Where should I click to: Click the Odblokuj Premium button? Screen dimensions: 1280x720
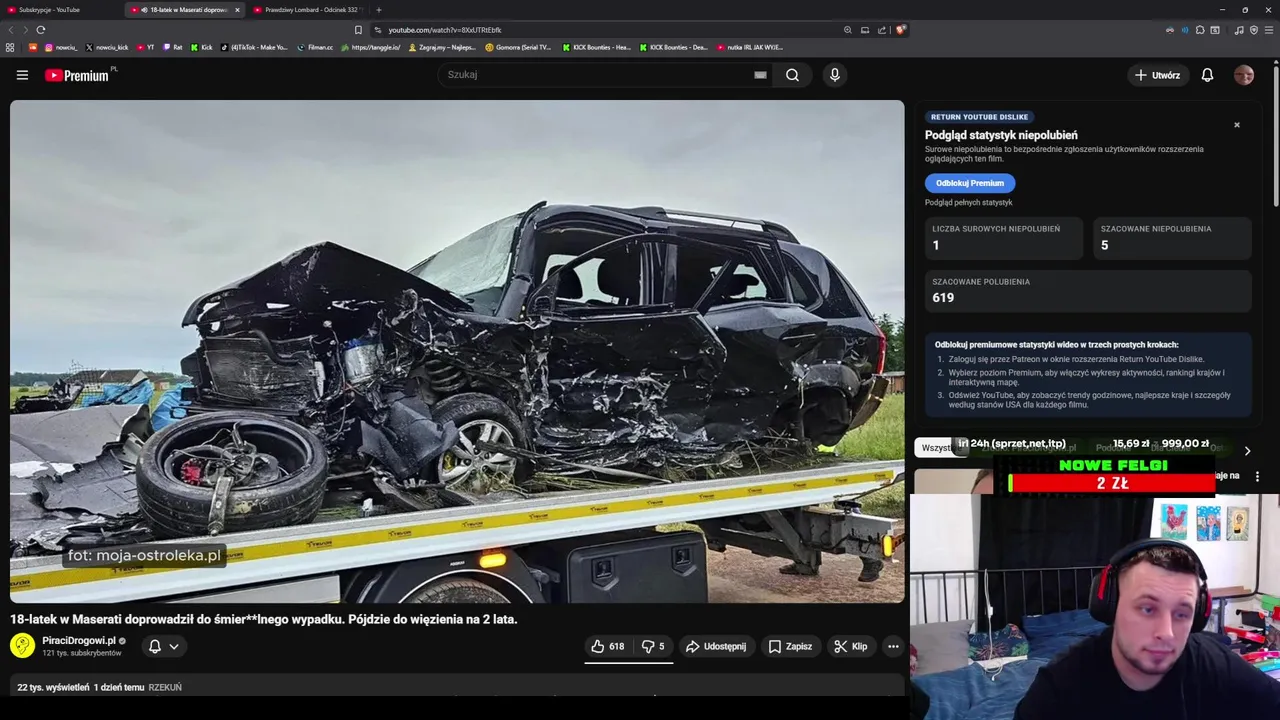coord(970,183)
